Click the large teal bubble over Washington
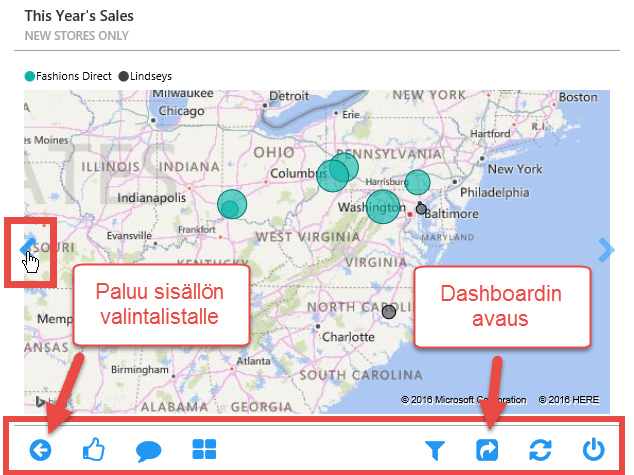634x475 pixels. 383,207
